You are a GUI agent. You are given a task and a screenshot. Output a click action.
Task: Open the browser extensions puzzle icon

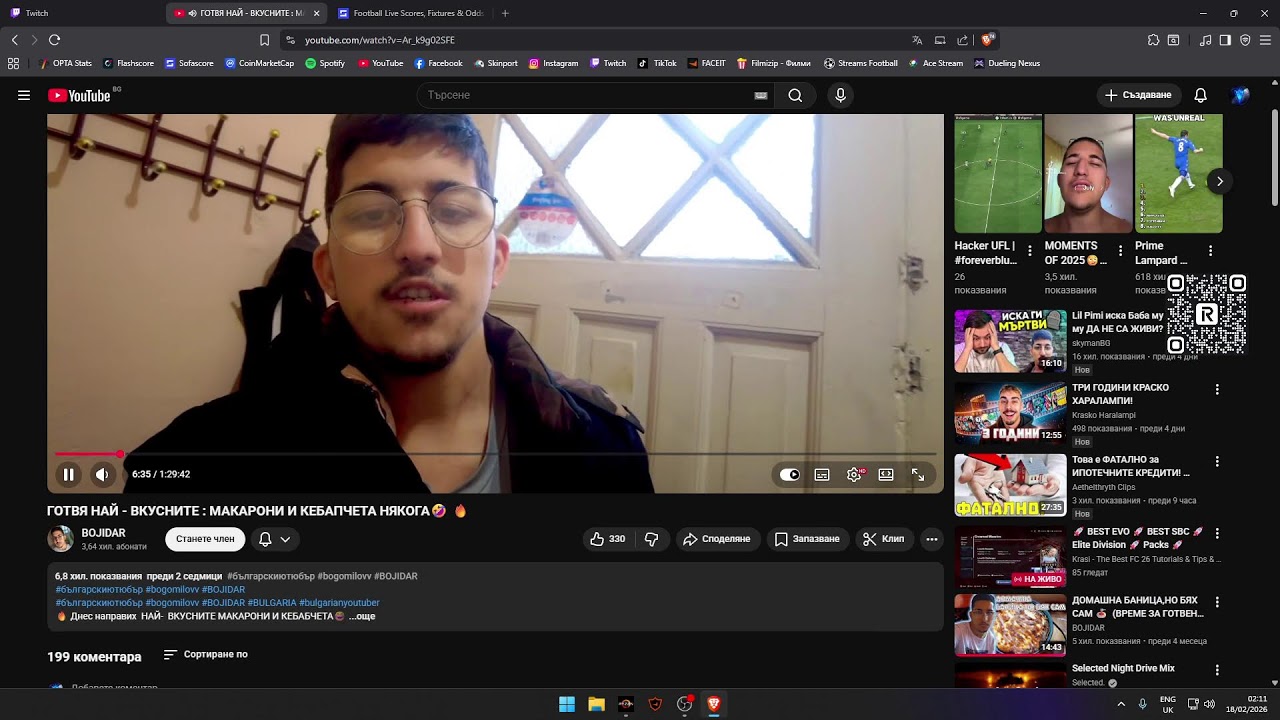(1153, 40)
